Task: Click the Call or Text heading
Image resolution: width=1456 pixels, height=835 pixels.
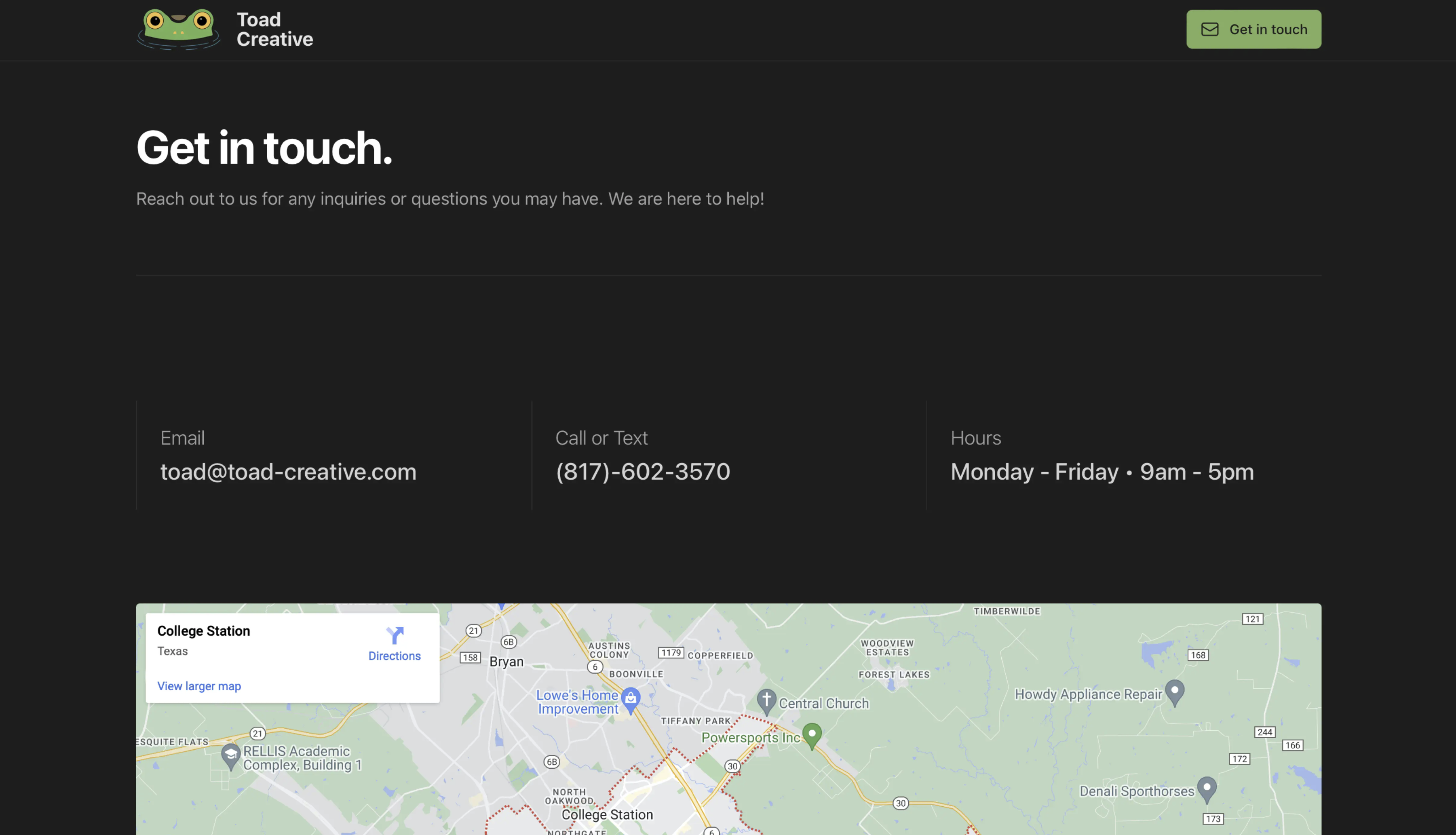Action: 601,438
